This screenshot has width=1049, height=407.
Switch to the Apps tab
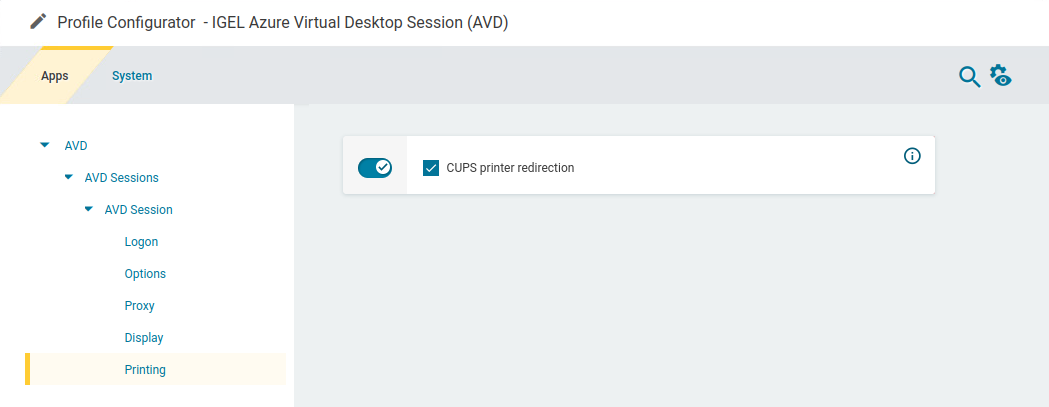[55, 76]
